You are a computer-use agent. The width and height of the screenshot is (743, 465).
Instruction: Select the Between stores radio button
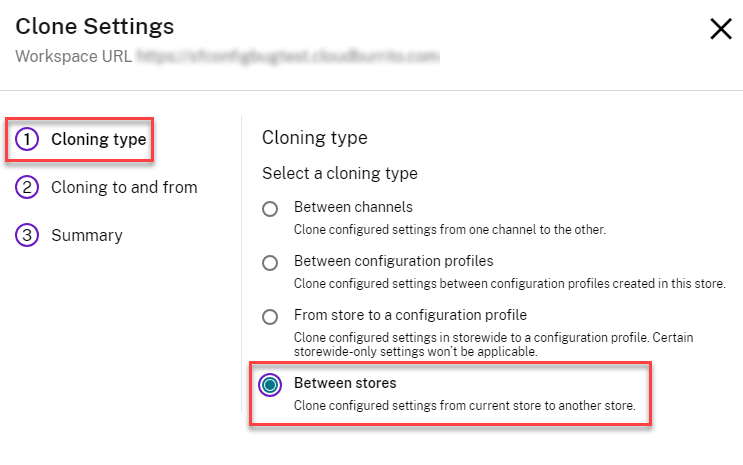(269, 385)
